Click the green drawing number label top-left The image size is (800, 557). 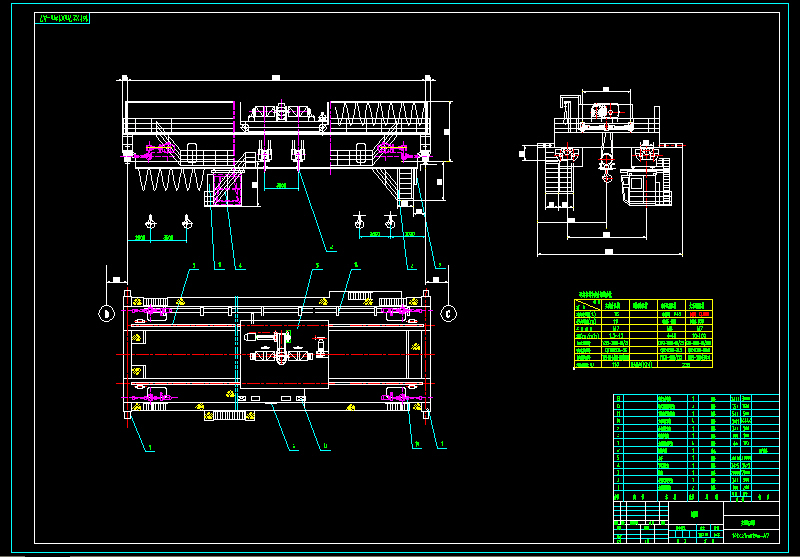pos(62,19)
